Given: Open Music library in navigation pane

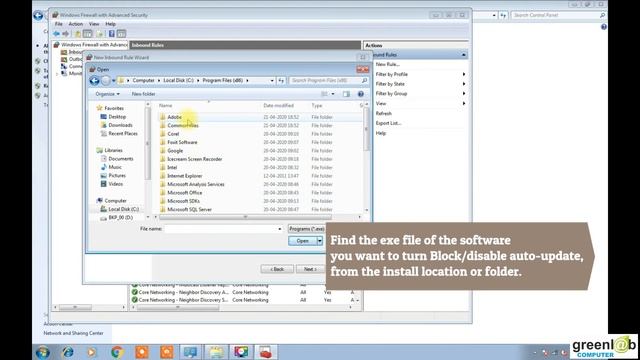Looking at the screenshot, I should click(115, 167).
